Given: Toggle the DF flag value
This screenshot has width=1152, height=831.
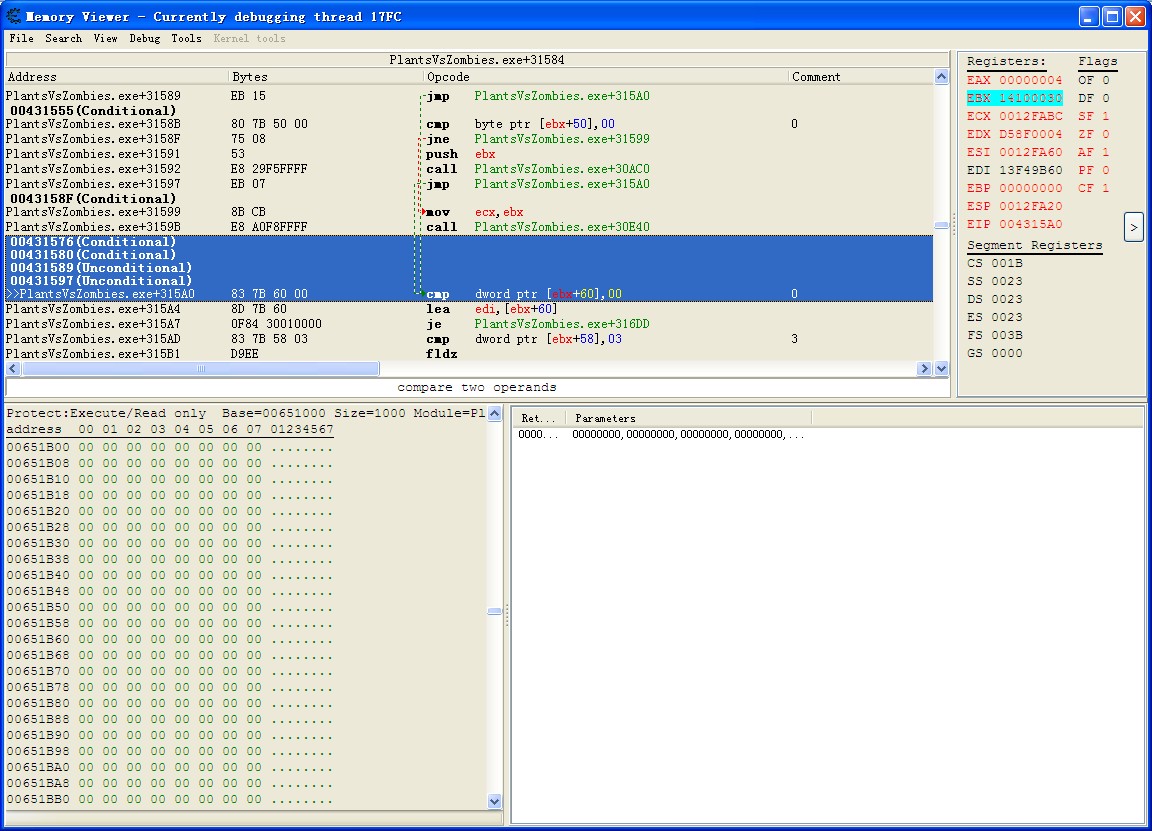Looking at the screenshot, I should pos(1093,98).
